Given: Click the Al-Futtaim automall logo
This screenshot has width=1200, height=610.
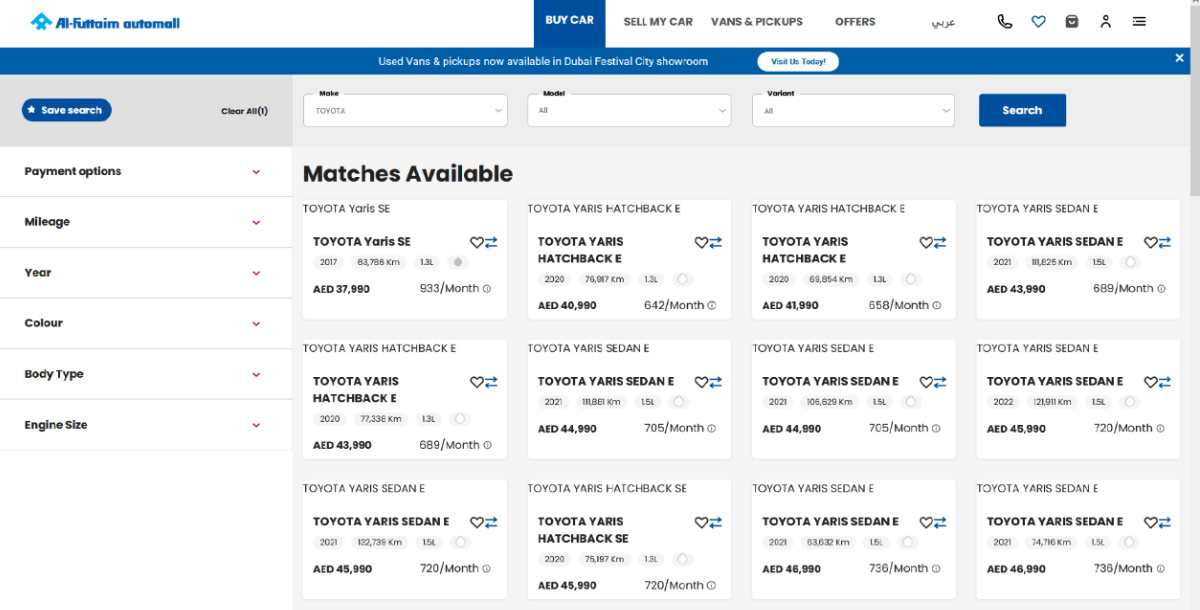Looking at the screenshot, I should tap(105, 22).
